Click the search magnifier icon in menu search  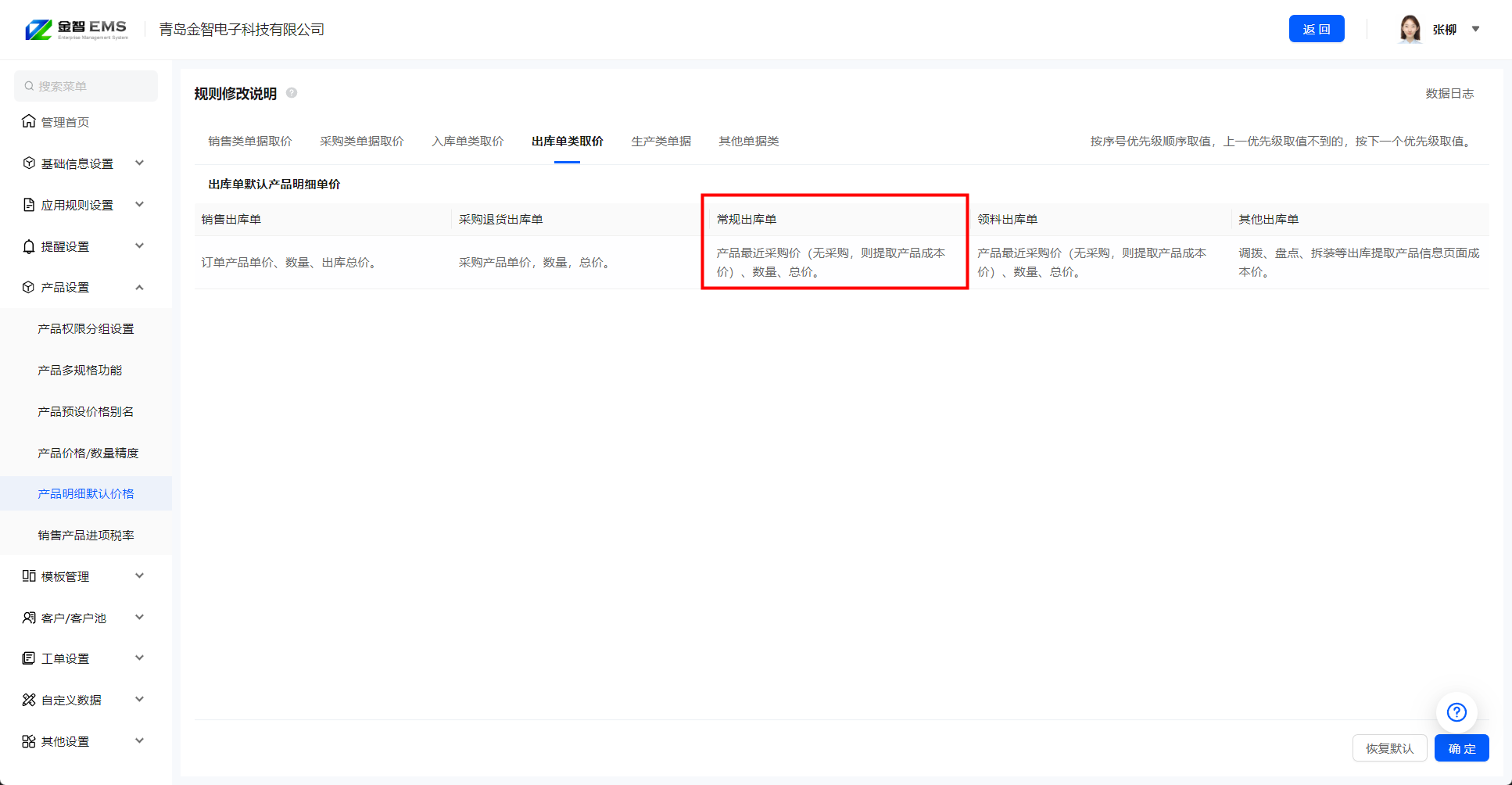click(x=29, y=86)
